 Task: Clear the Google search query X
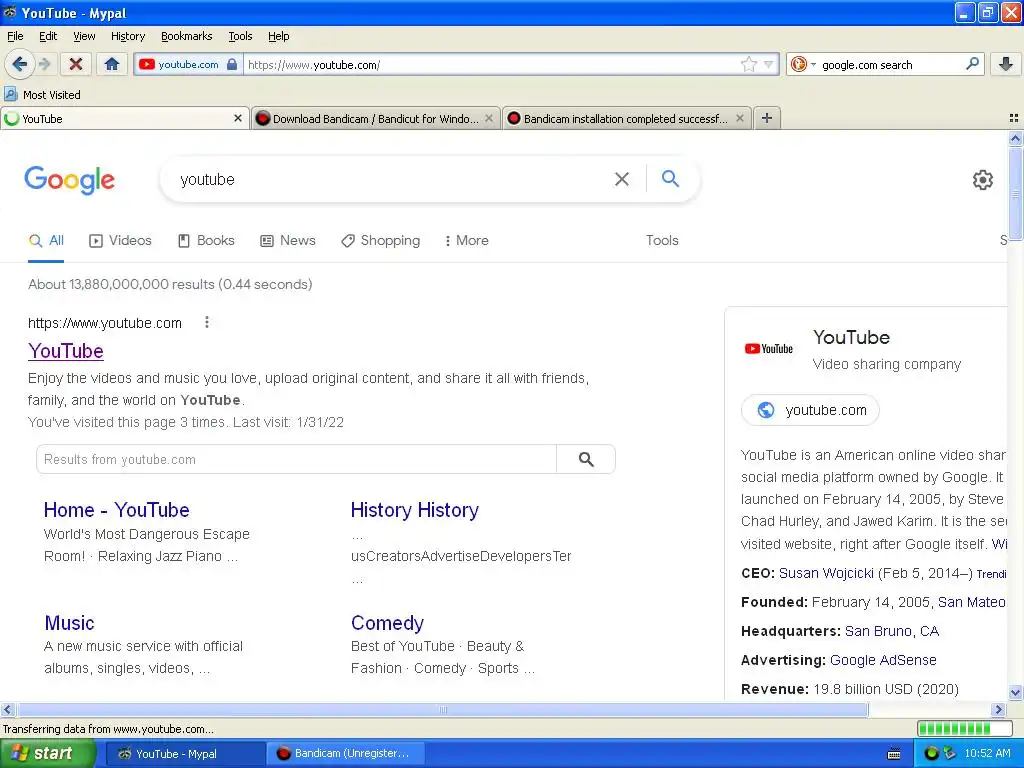(x=622, y=179)
